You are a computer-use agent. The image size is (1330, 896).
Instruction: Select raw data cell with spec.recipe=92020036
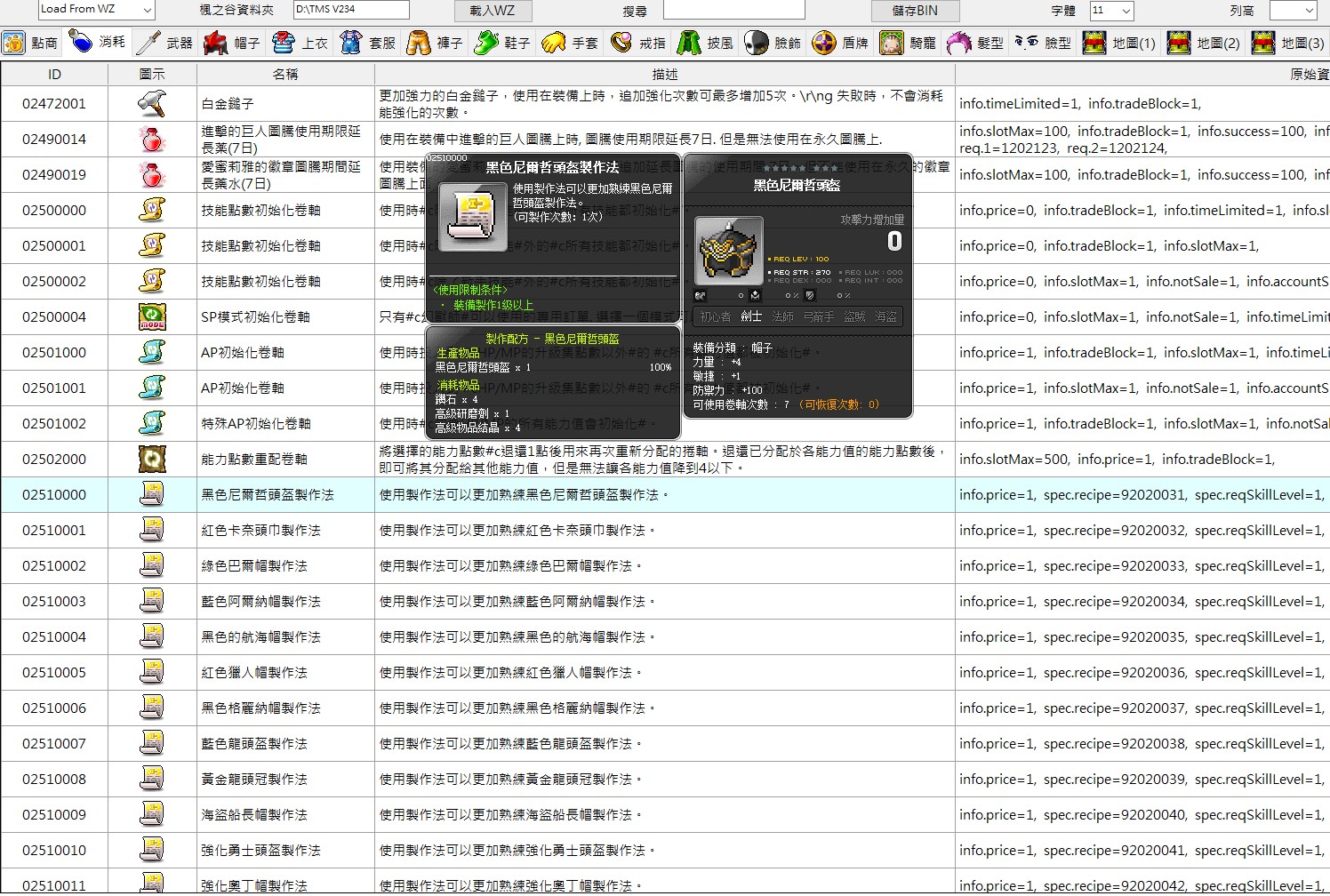[1142, 673]
